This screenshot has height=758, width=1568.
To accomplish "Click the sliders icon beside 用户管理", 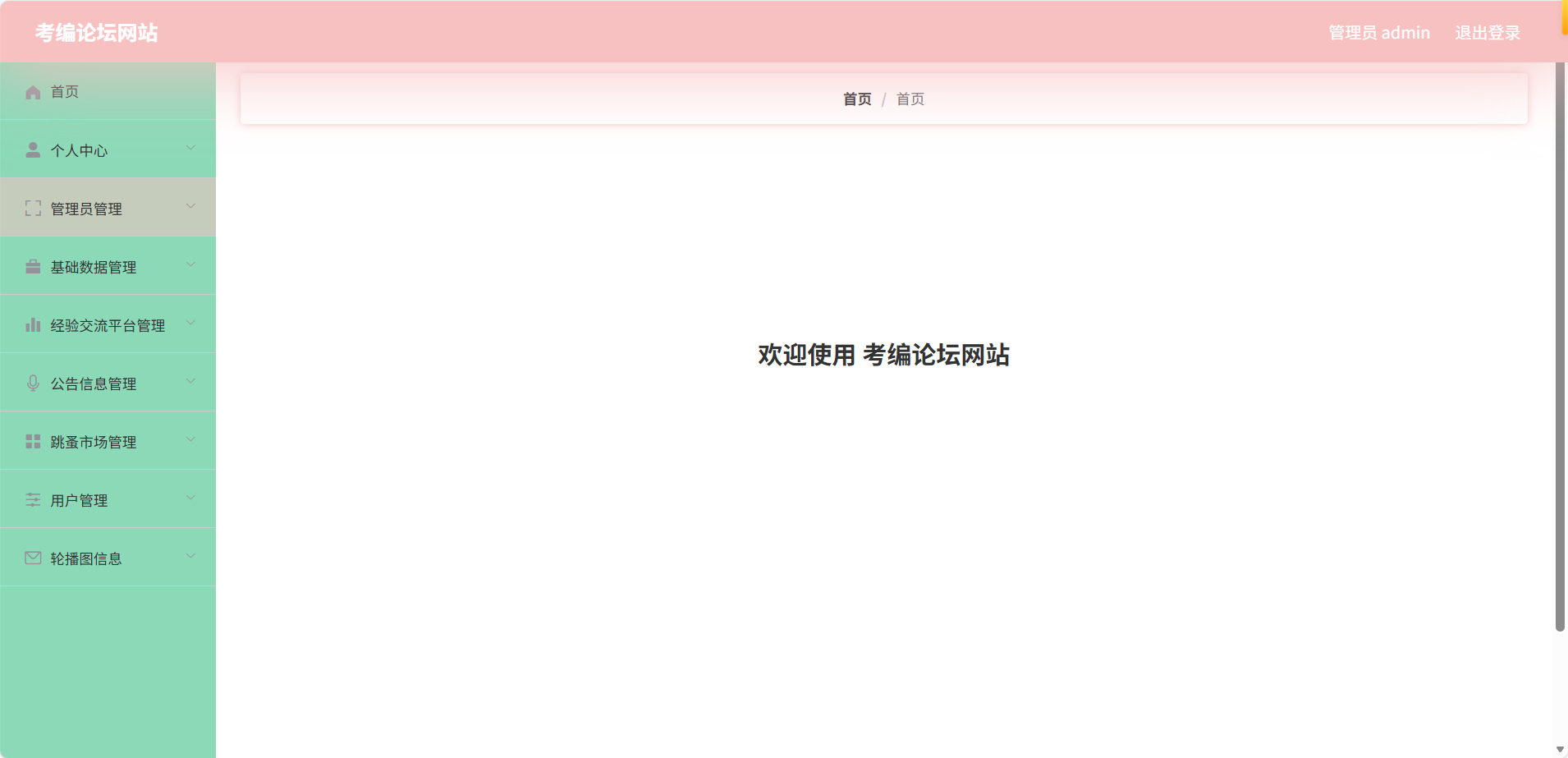I will (33, 499).
